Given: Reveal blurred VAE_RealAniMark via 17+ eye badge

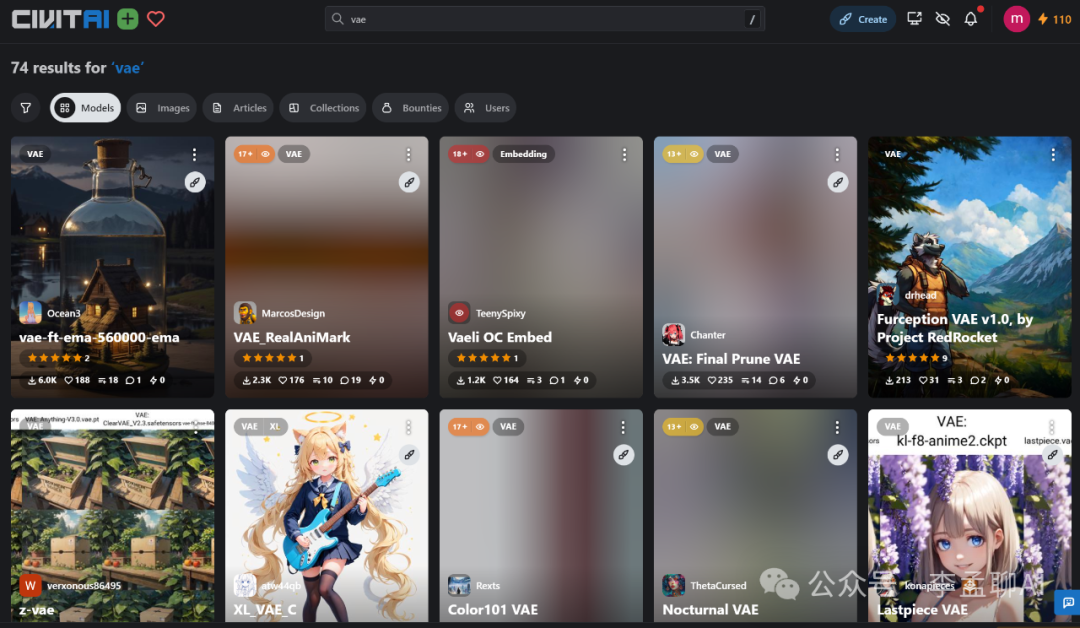Looking at the screenshot, I should 254,154.
